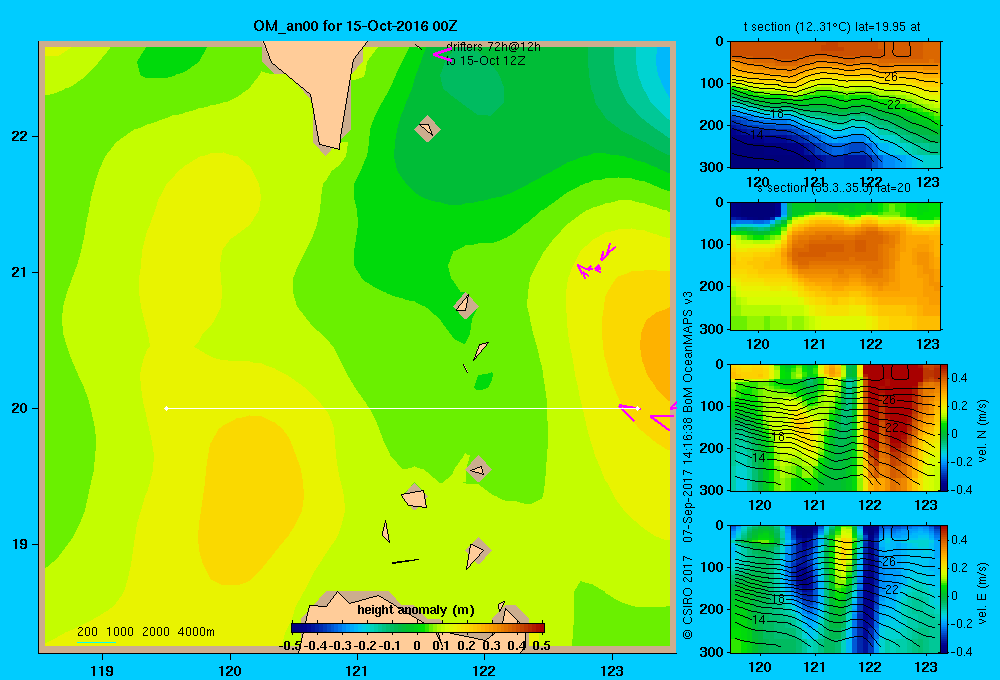Screen dimensions: 1000x680
Task: Click the "vel. E (m/s)" axis label
Action: click(983, 593)
